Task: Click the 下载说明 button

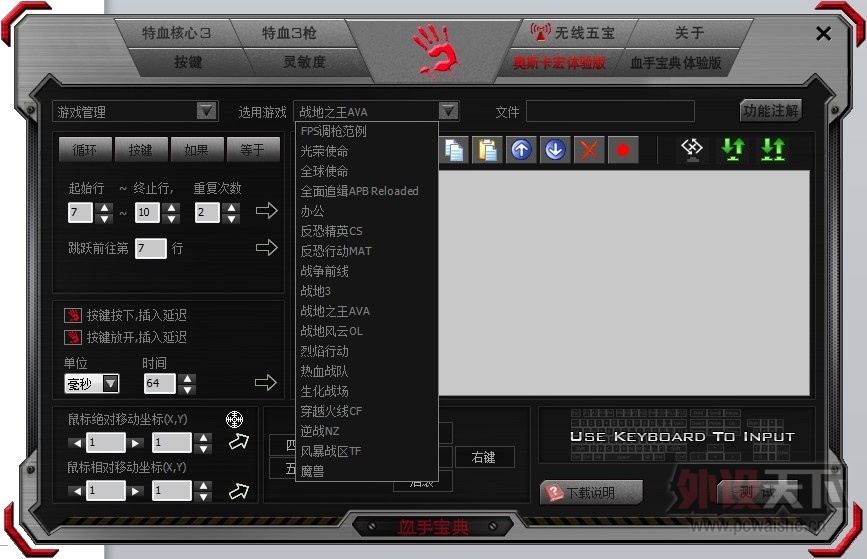Action: coord(591,492)
